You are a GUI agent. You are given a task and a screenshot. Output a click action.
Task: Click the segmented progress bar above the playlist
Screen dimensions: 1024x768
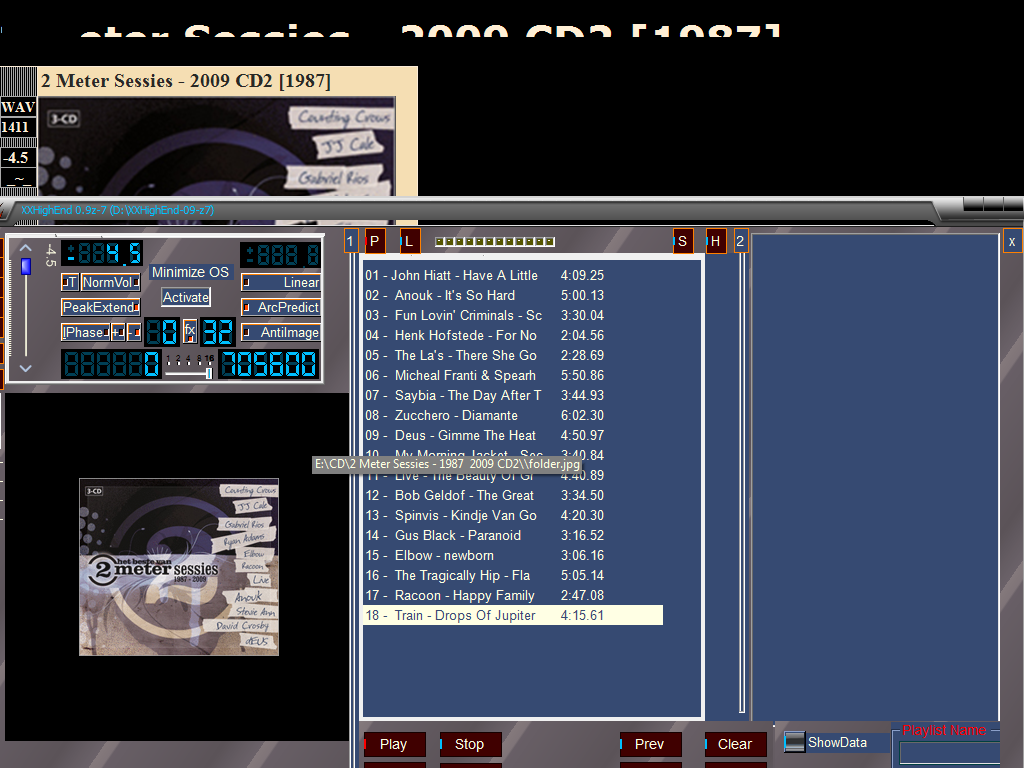[495, 242]
